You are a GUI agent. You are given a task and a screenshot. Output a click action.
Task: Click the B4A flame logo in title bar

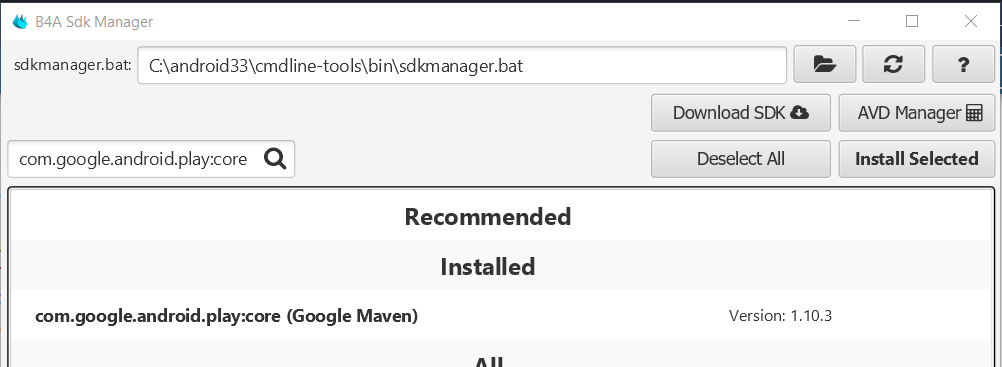[20, 22]
